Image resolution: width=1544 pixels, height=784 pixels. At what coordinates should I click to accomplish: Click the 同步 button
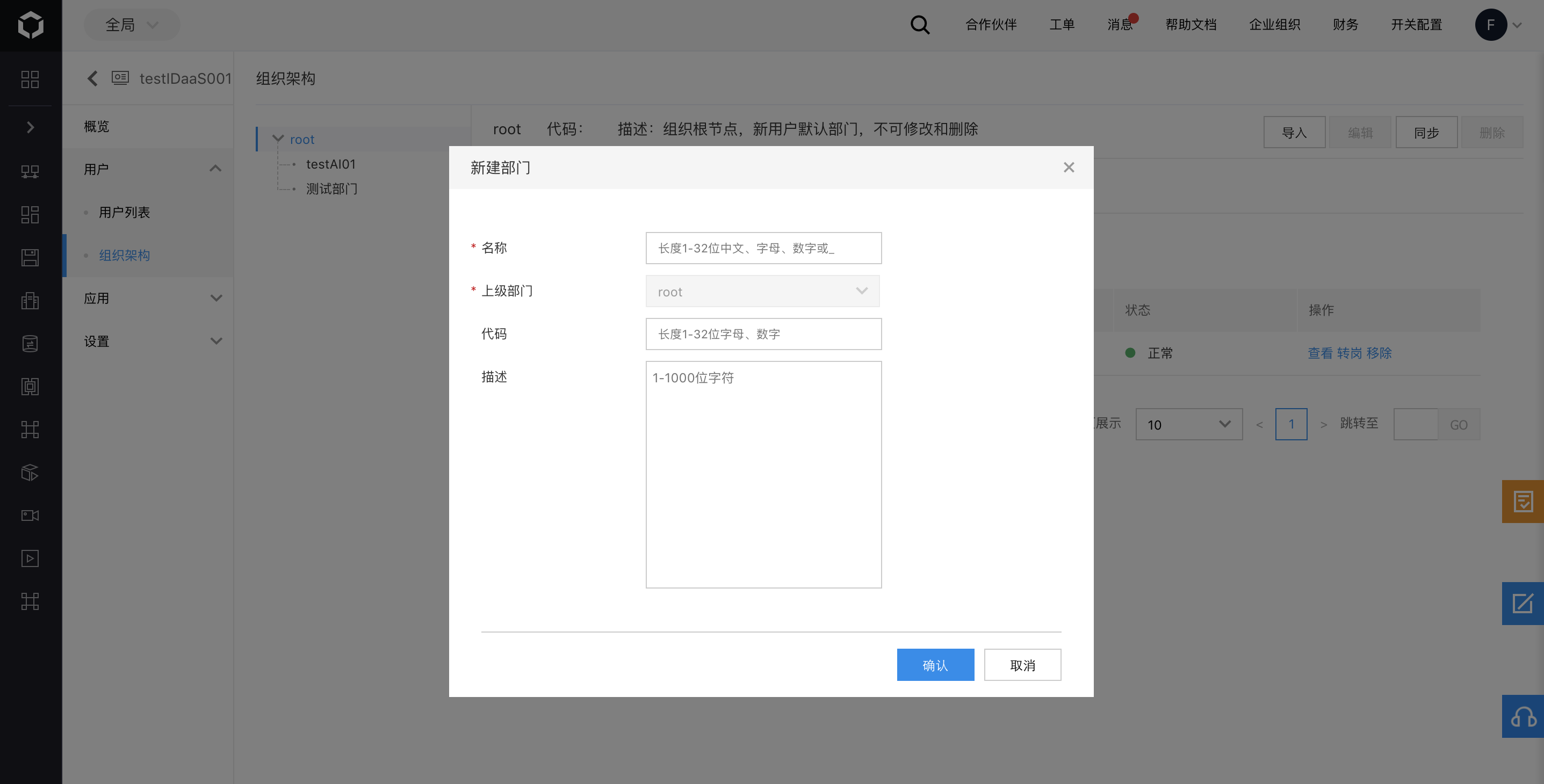(x=1426, y=132)
